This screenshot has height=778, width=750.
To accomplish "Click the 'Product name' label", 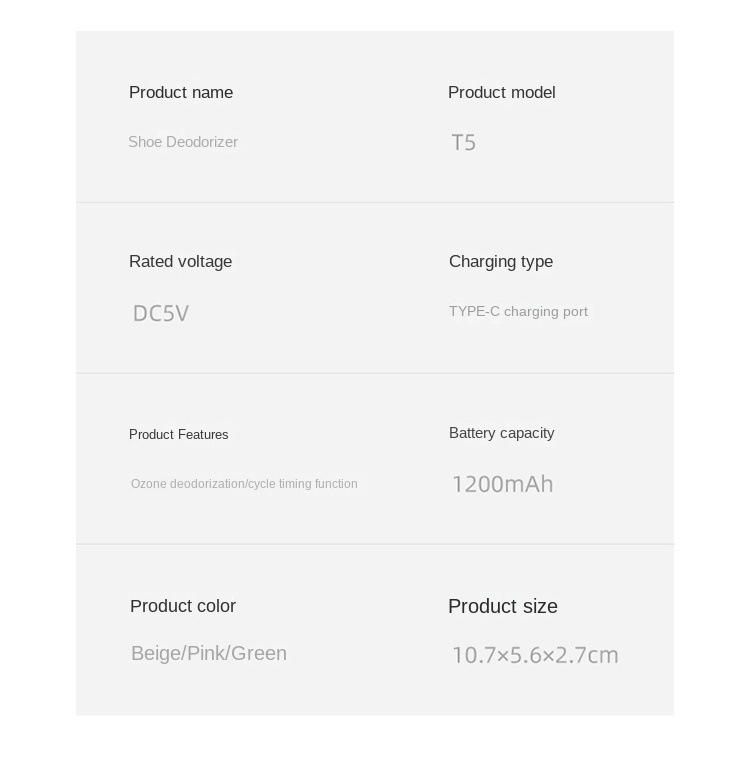I will 181,93.
